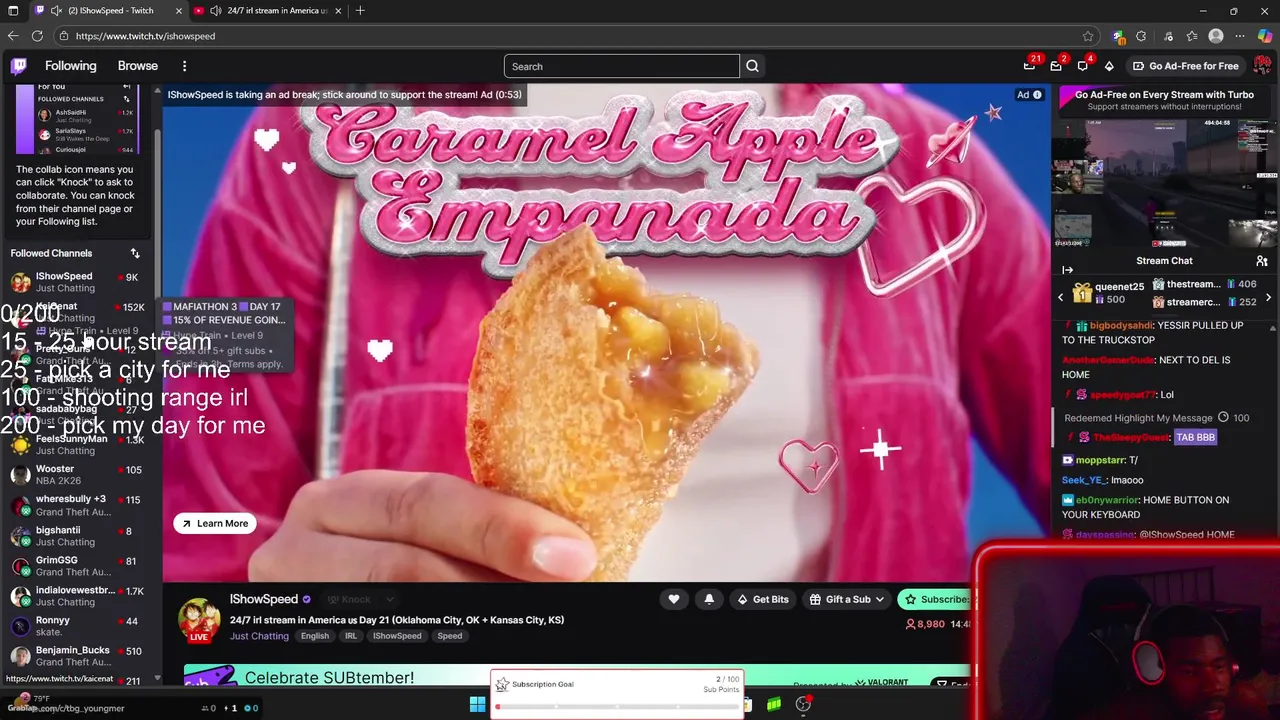The height and width of the screenshot is (720, 1280).
Task: Click the IRL tag
Action: (x=350, y=636)
